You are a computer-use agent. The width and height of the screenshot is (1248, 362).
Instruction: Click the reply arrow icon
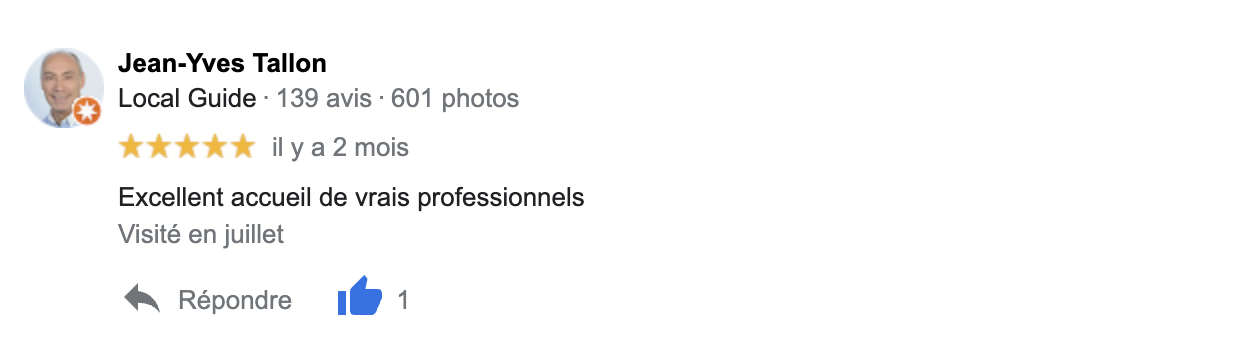(x=142, y=299)
